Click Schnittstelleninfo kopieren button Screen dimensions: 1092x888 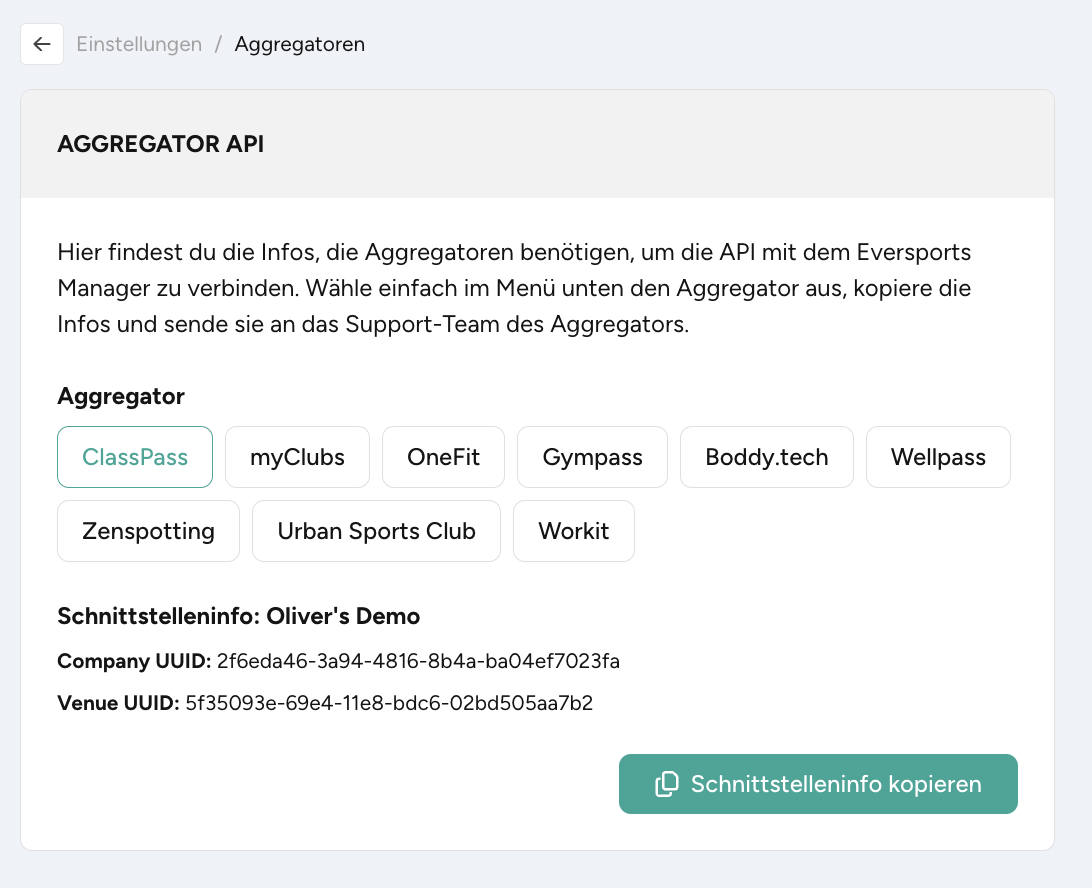818,784
